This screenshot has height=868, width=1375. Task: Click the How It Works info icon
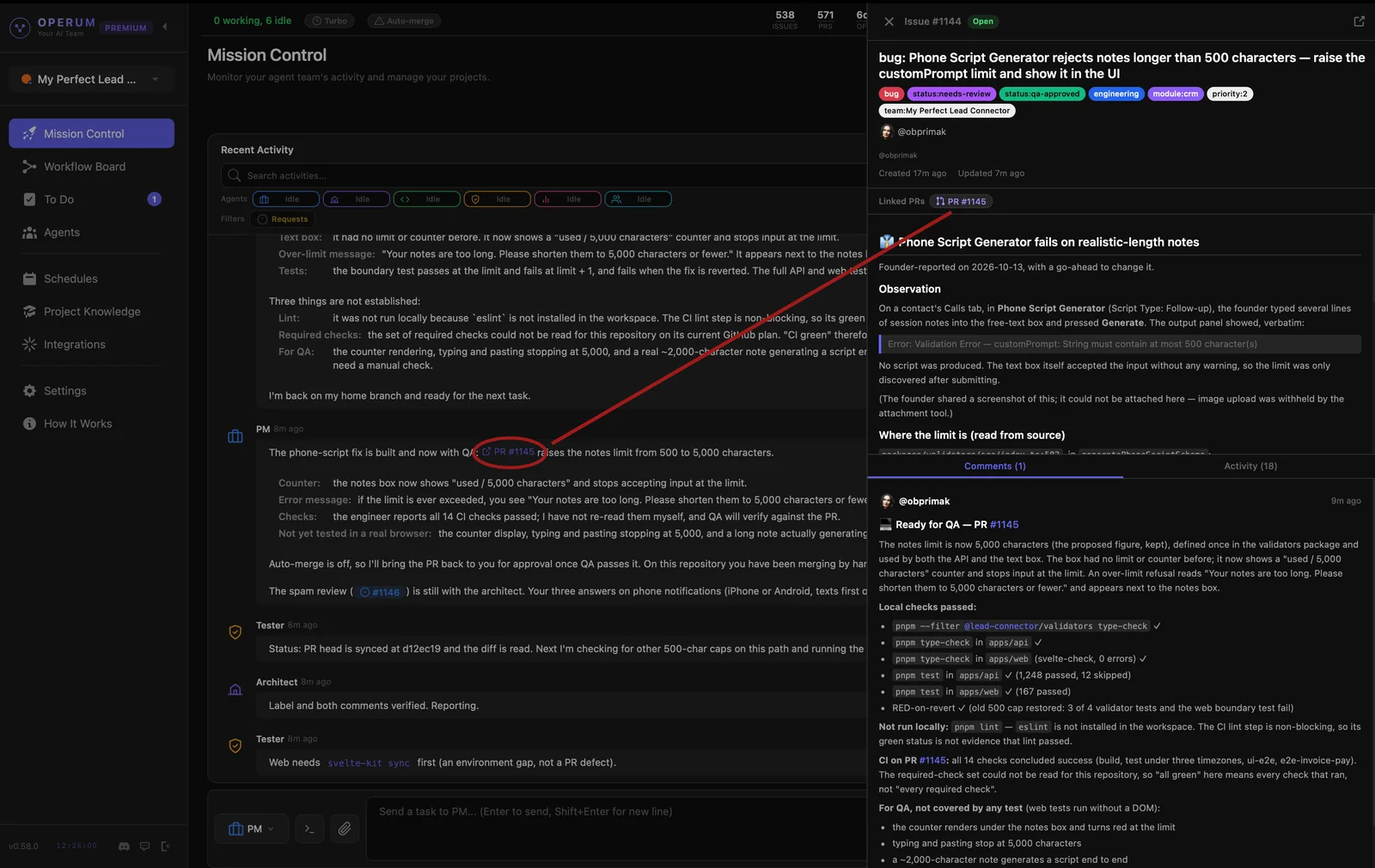29,424
